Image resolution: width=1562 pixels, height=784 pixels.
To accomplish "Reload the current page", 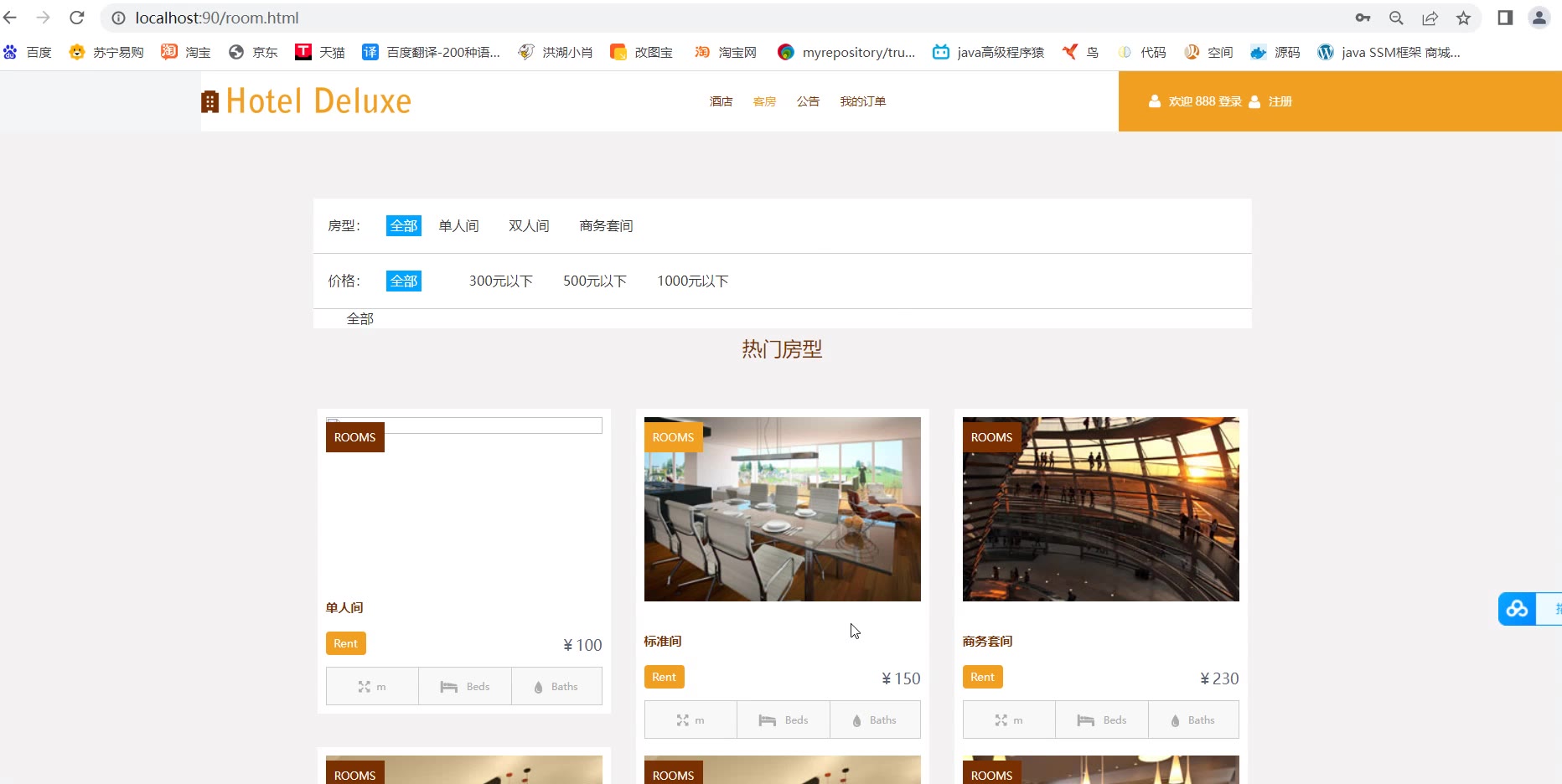I will [x=77, y=18].
